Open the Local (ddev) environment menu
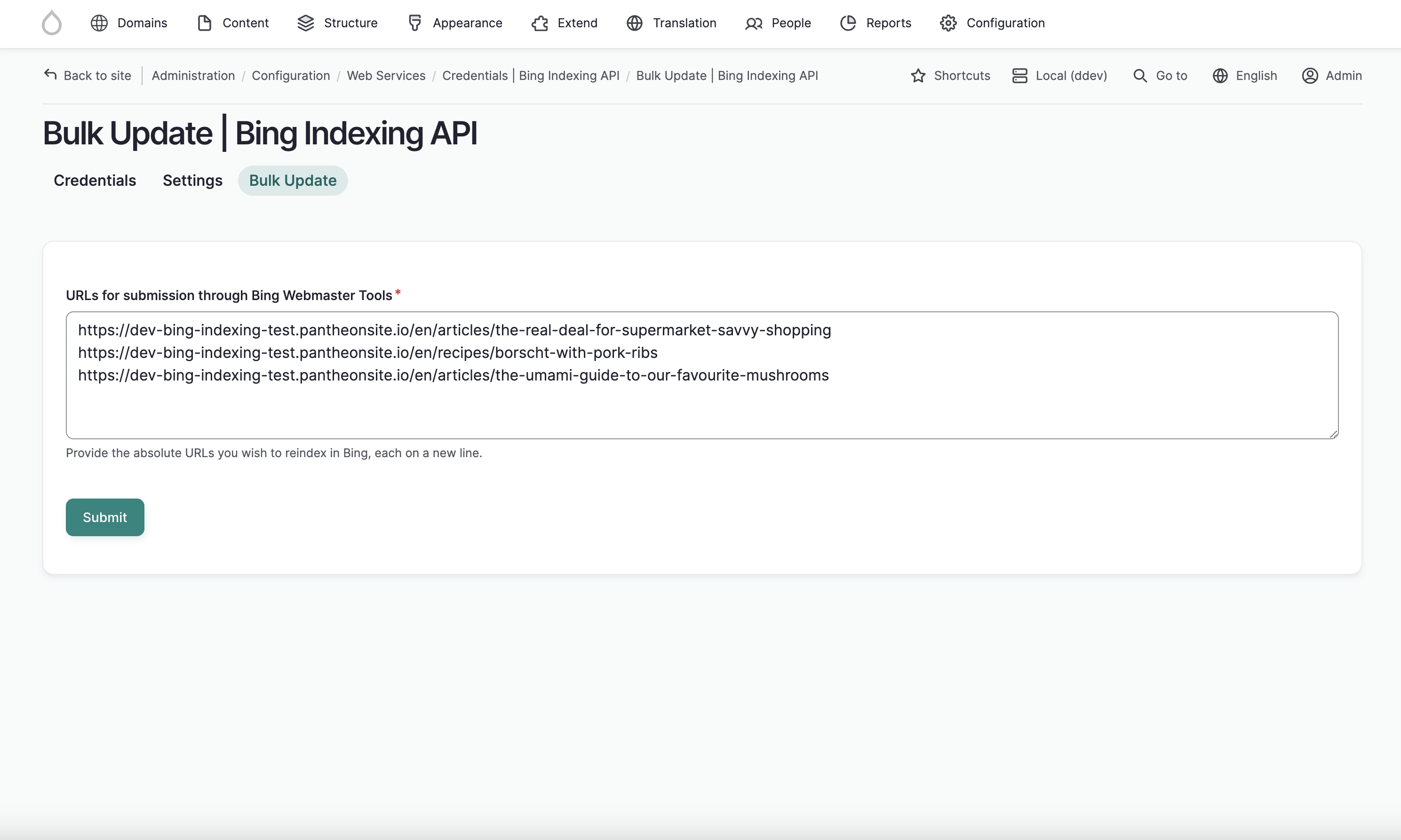This screenshot has width=1401, height=840. tap(1019, 75)
